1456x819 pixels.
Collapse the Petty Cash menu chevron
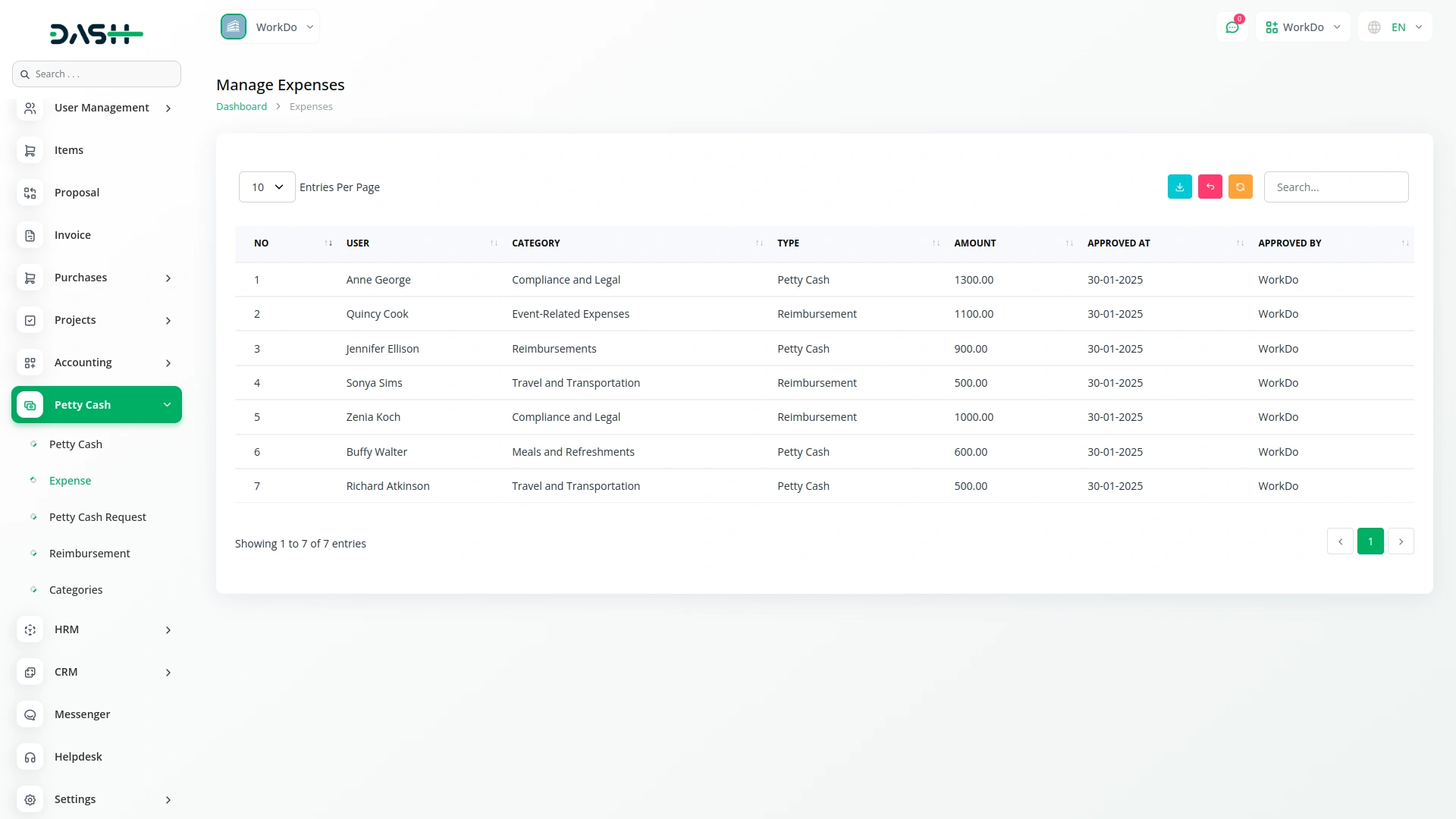click(167, 404)
